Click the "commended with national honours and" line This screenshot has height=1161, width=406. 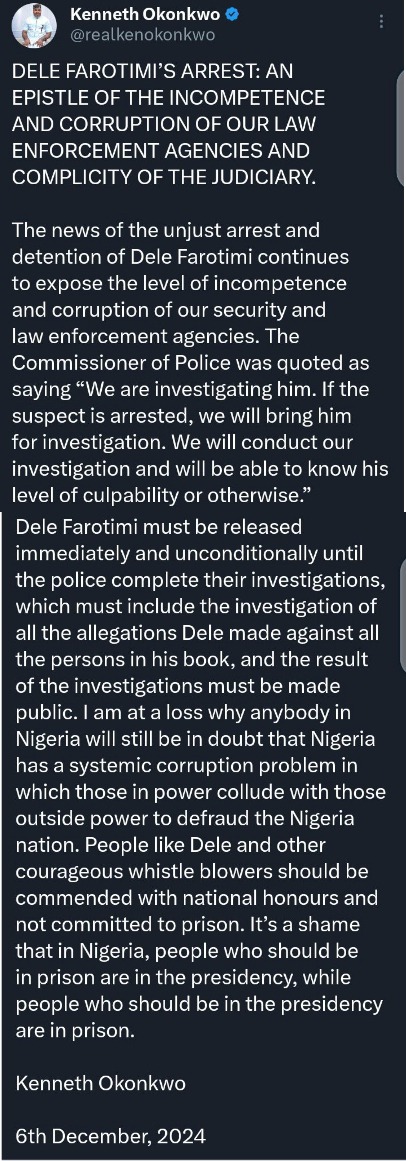pos(196,898)
